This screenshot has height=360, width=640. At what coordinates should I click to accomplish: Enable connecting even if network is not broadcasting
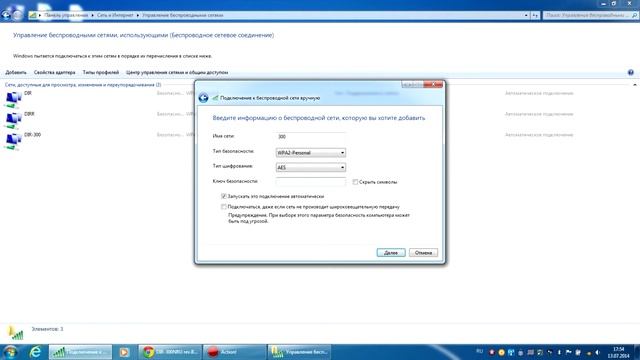pos(224,207)
